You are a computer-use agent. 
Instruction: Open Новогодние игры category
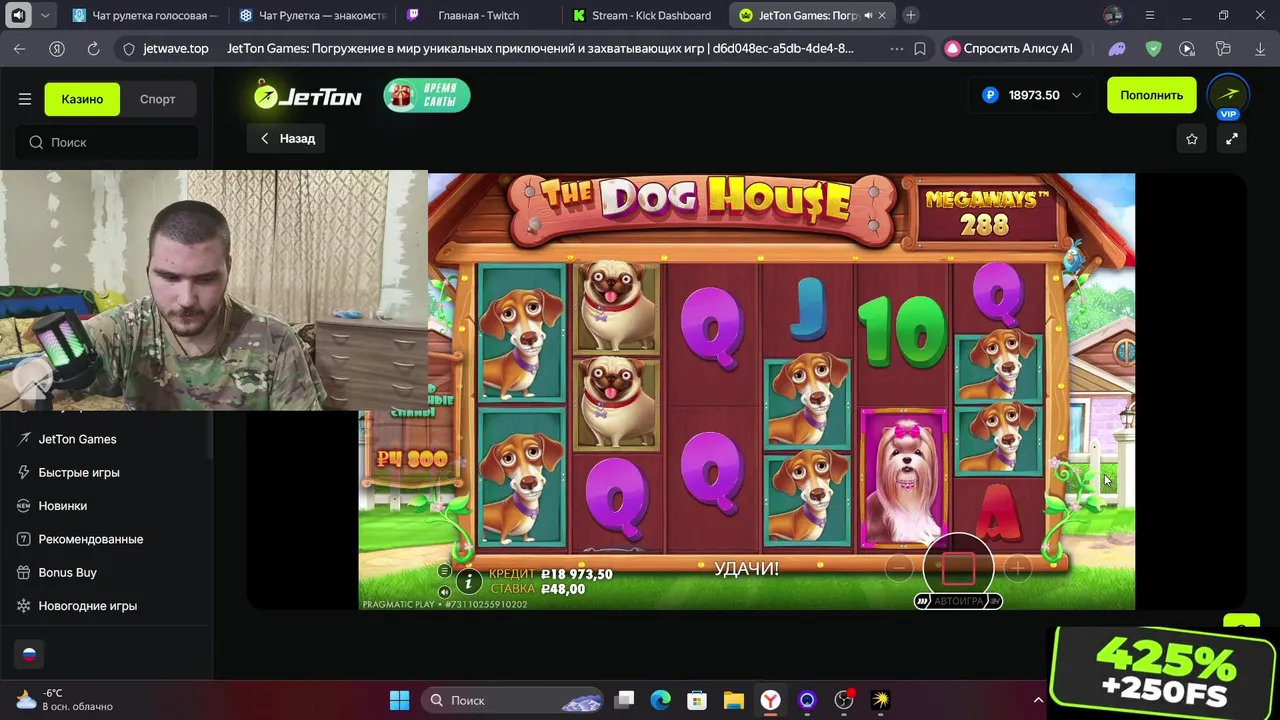point(87,606)
